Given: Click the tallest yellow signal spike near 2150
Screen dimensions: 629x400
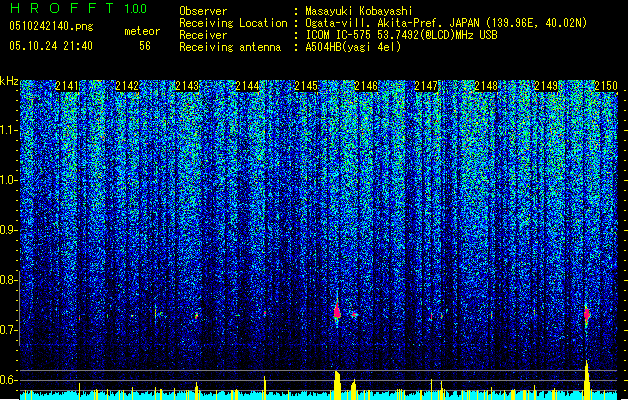Looking at the screenshot, I should 587,380.
